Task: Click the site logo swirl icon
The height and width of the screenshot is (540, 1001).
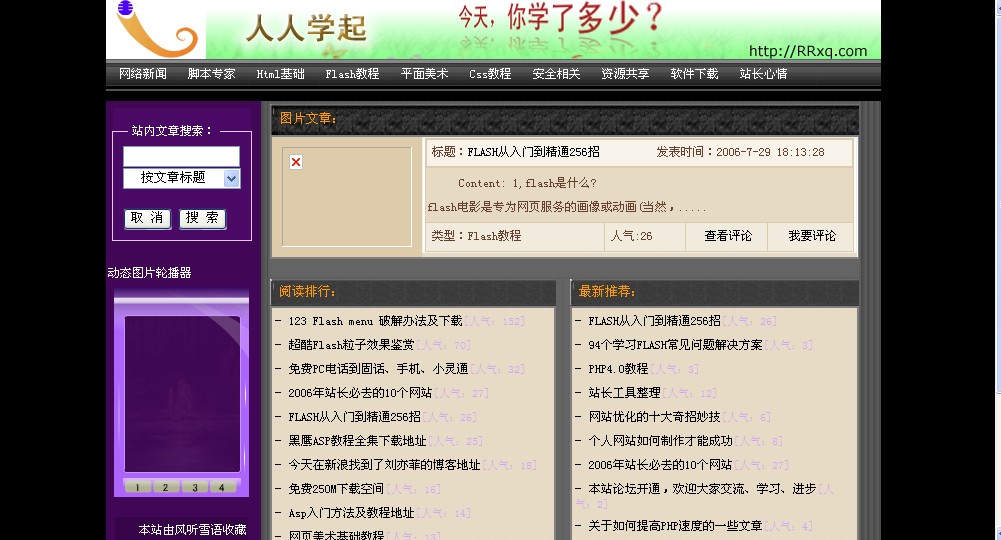Action: (157, 29)
